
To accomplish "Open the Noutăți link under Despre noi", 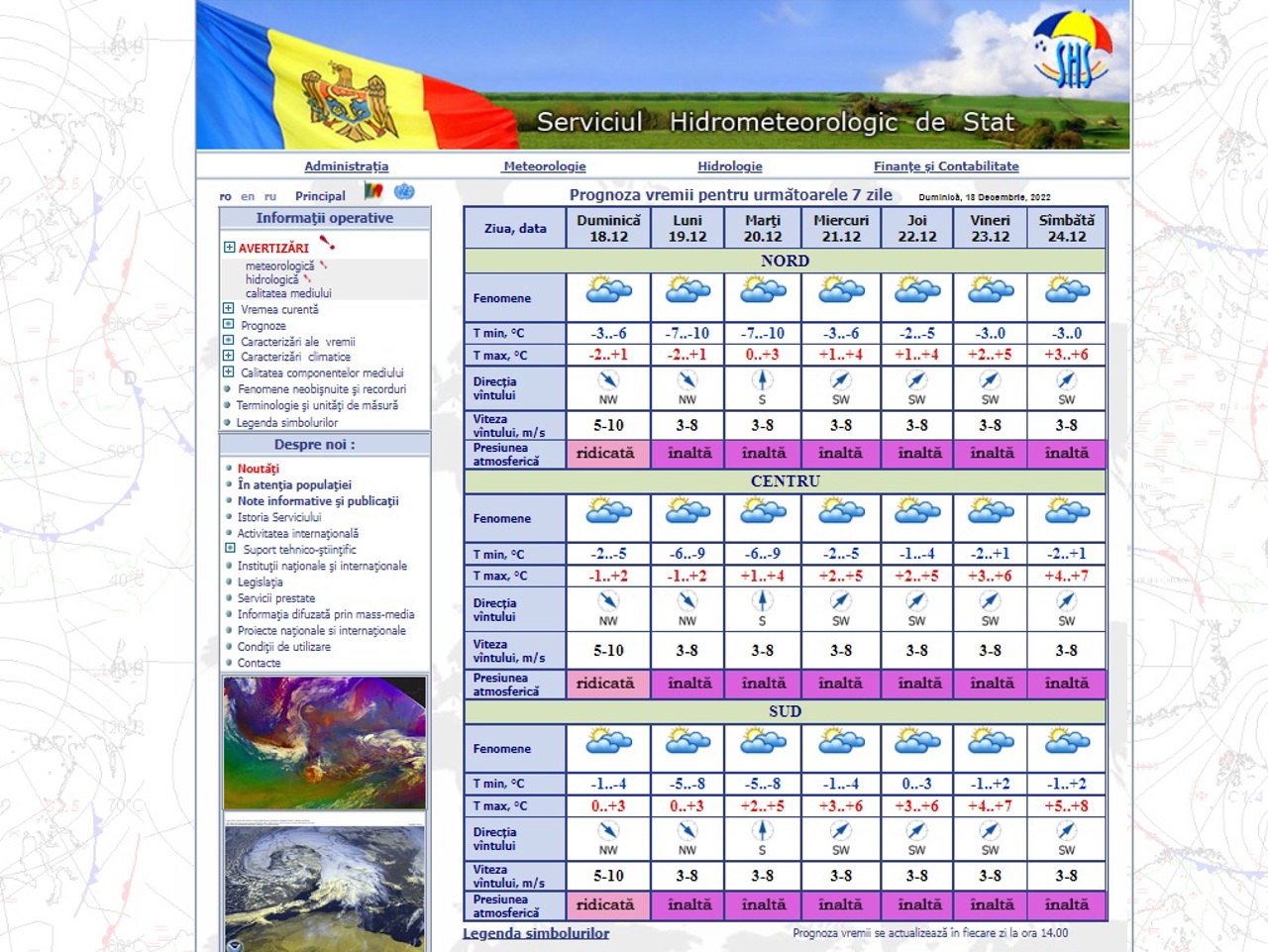I will pos(258,469).
